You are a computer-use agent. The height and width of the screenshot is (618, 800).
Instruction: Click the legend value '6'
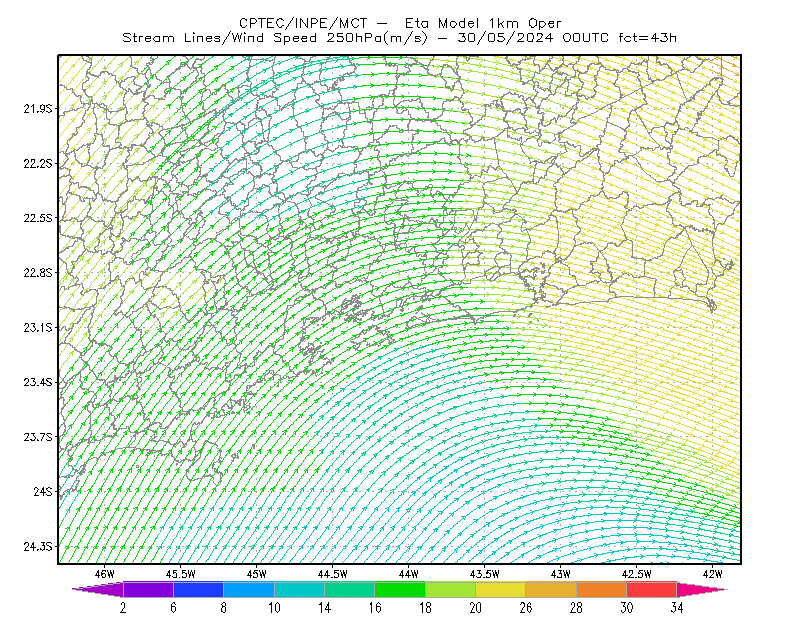point(173,608)
